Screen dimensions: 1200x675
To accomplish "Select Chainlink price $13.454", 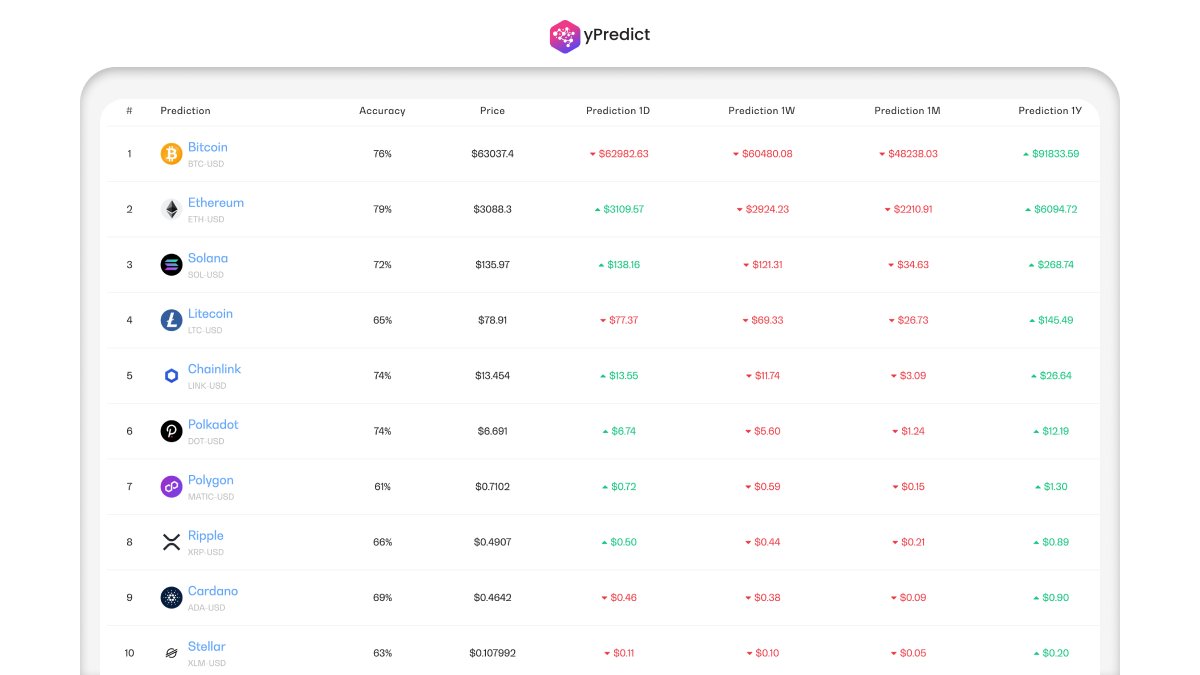I will click(x=492, y=376).
